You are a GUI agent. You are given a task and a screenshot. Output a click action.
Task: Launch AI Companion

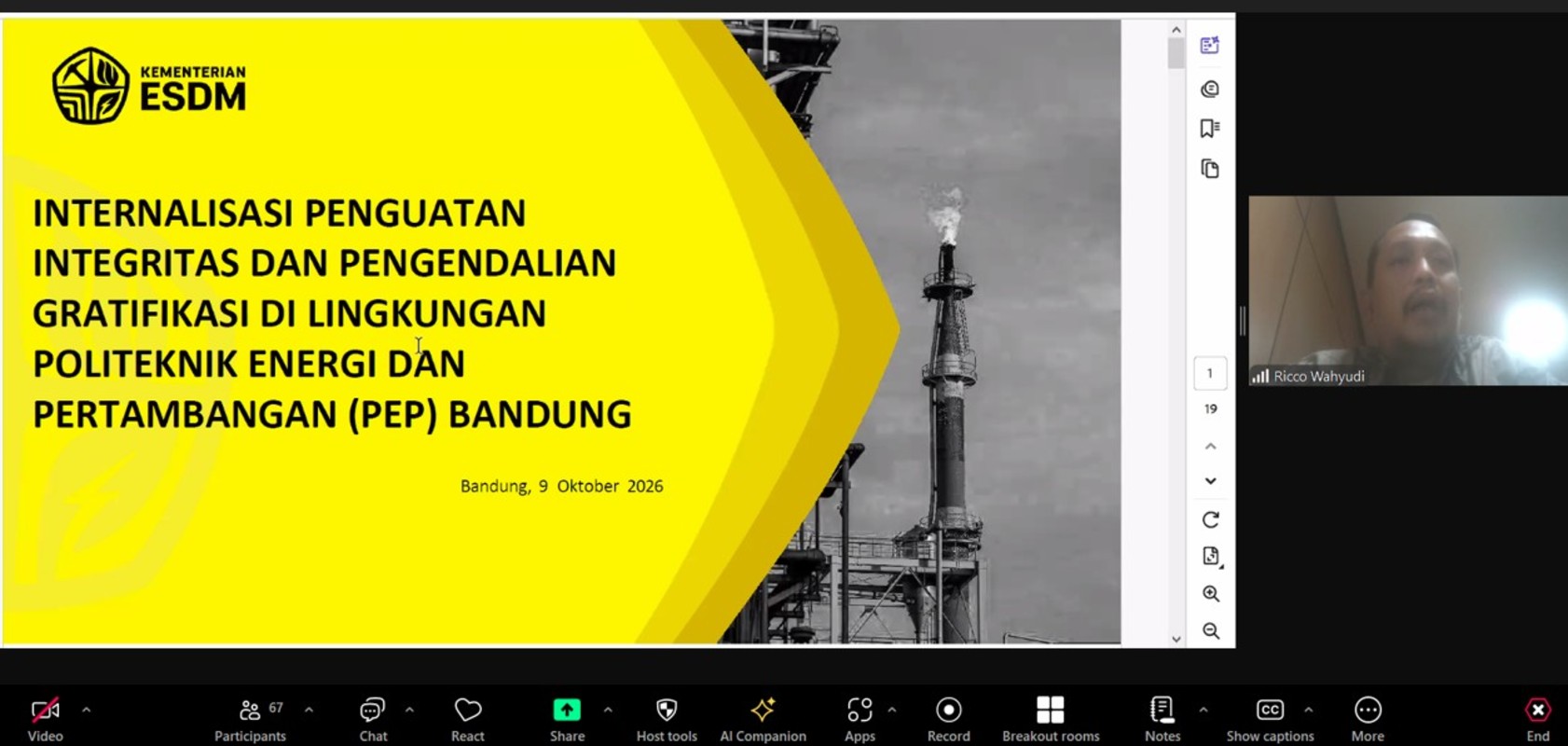763,720
